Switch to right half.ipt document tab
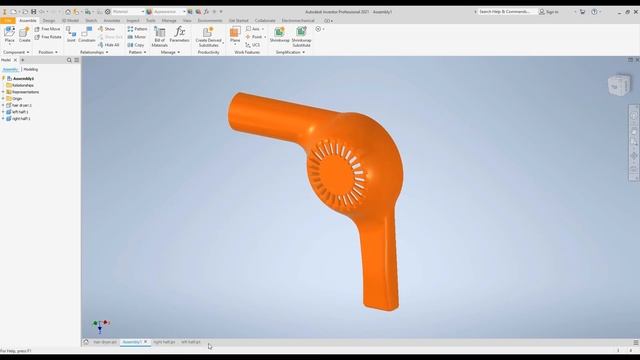 click(164, 342)
